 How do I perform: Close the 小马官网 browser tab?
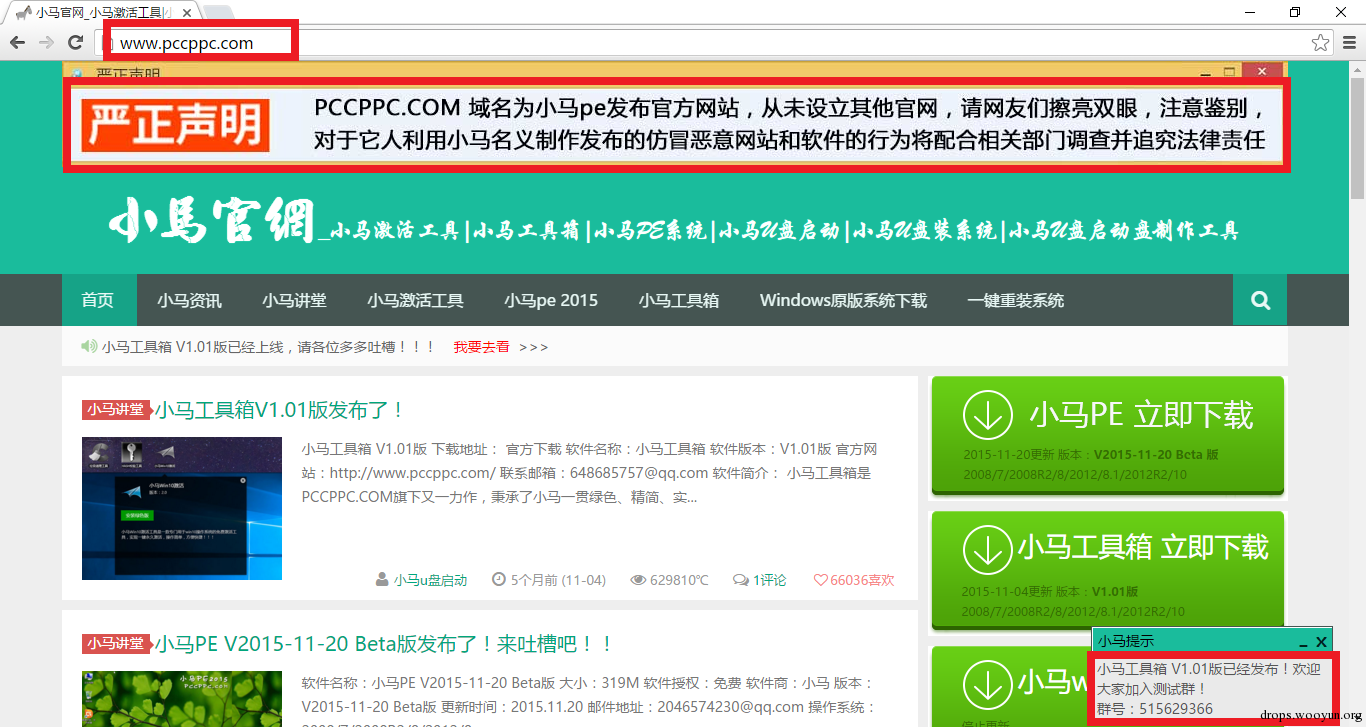186,12
